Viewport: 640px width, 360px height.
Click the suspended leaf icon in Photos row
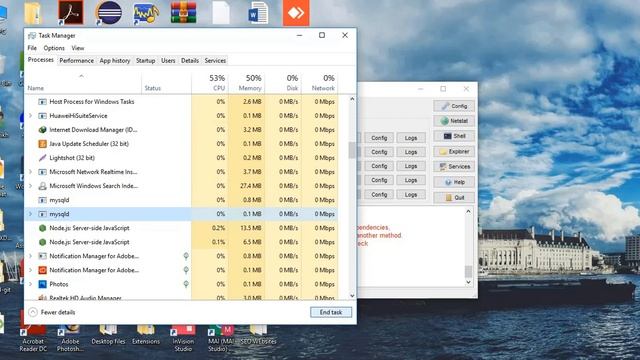(x=186, y=284)
